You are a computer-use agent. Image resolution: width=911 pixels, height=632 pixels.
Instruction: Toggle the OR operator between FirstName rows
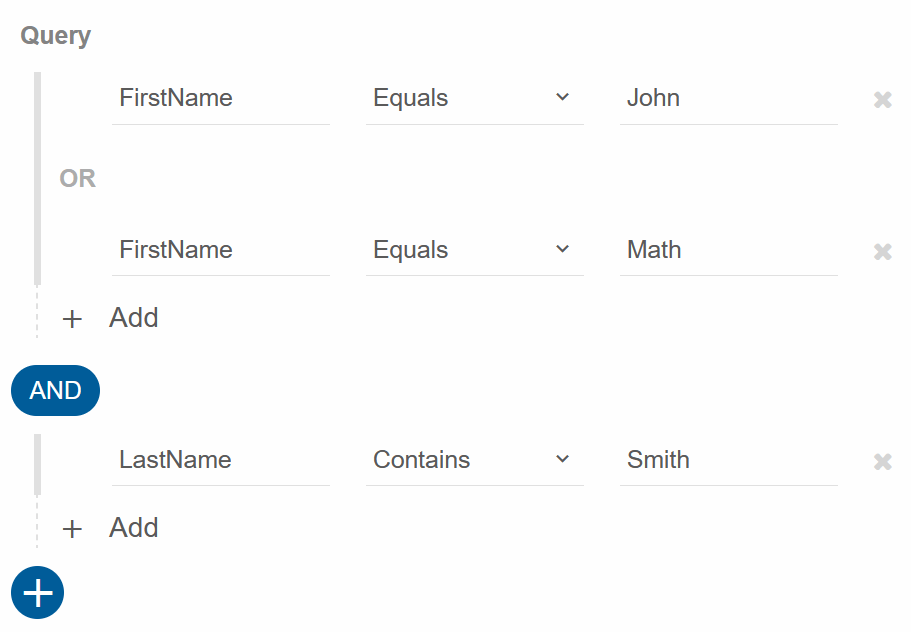[x=77, y=178]
